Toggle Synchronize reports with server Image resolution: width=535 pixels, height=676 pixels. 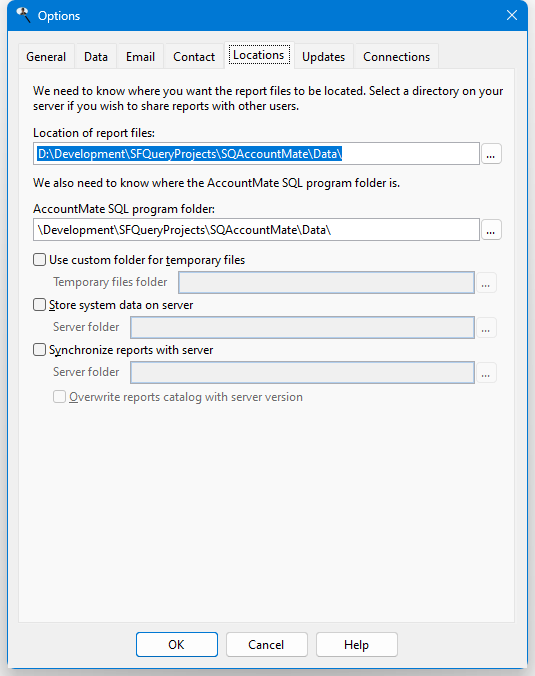(x=40, y=350)
